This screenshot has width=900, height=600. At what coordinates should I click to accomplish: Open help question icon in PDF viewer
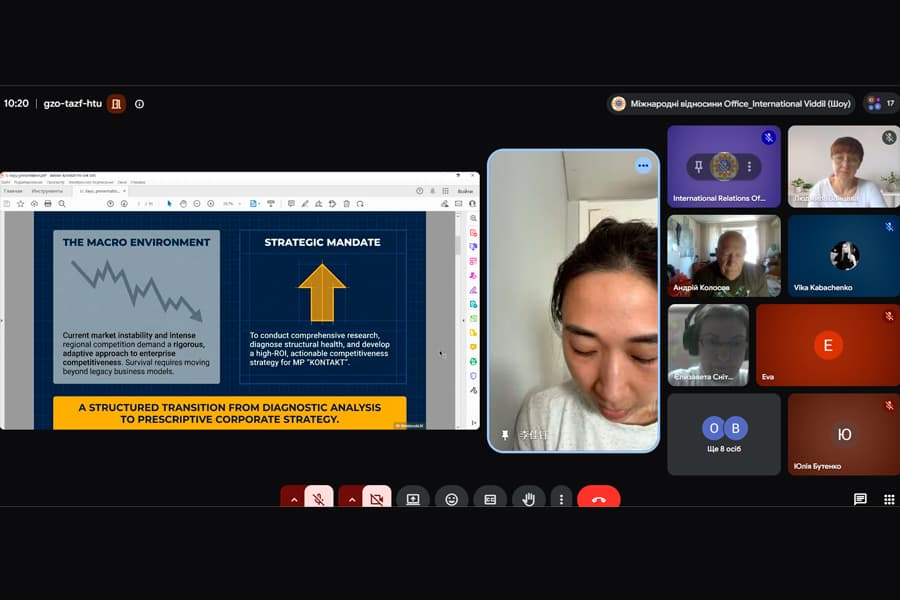click(x=420, y=191)
